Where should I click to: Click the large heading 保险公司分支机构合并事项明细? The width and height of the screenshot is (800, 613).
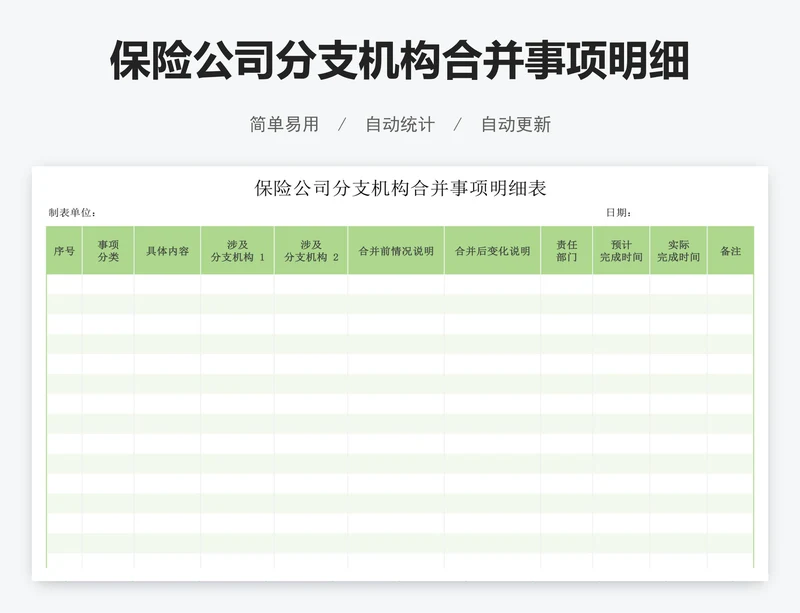click(x=400, y=61)
